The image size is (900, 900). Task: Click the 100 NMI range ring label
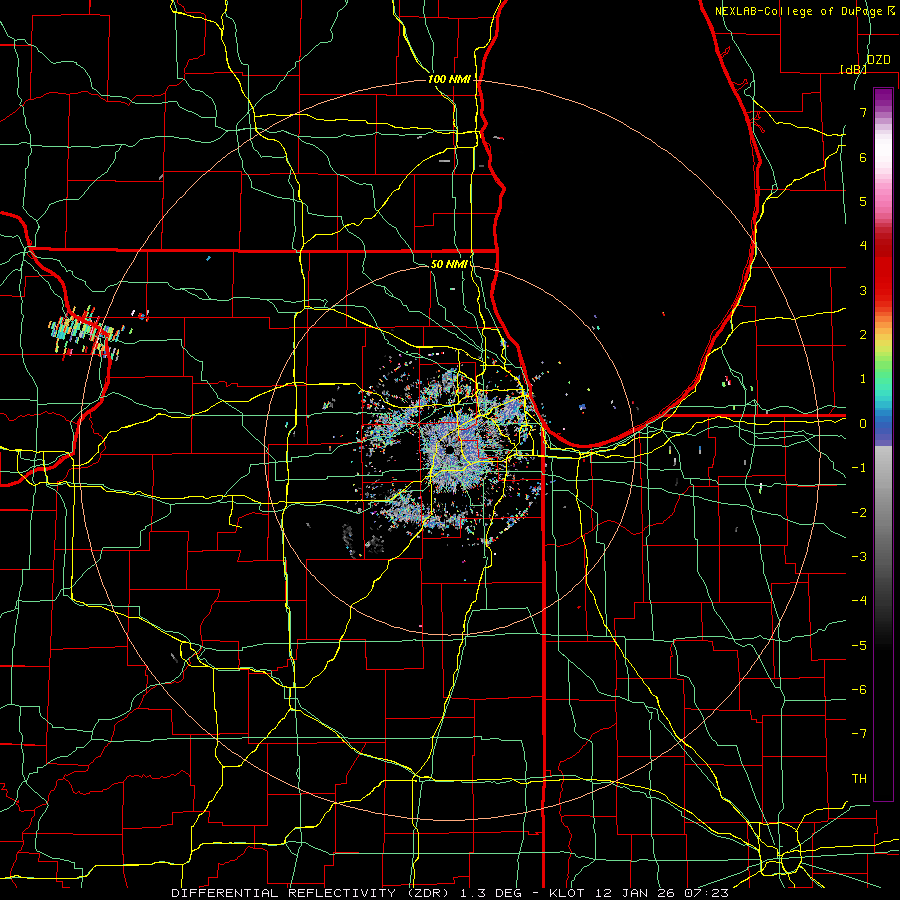click(x=449, y=79)
